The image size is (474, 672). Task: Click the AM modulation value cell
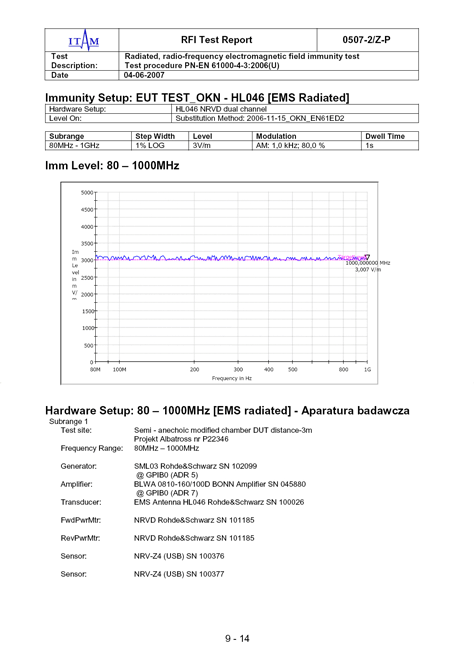306,145
